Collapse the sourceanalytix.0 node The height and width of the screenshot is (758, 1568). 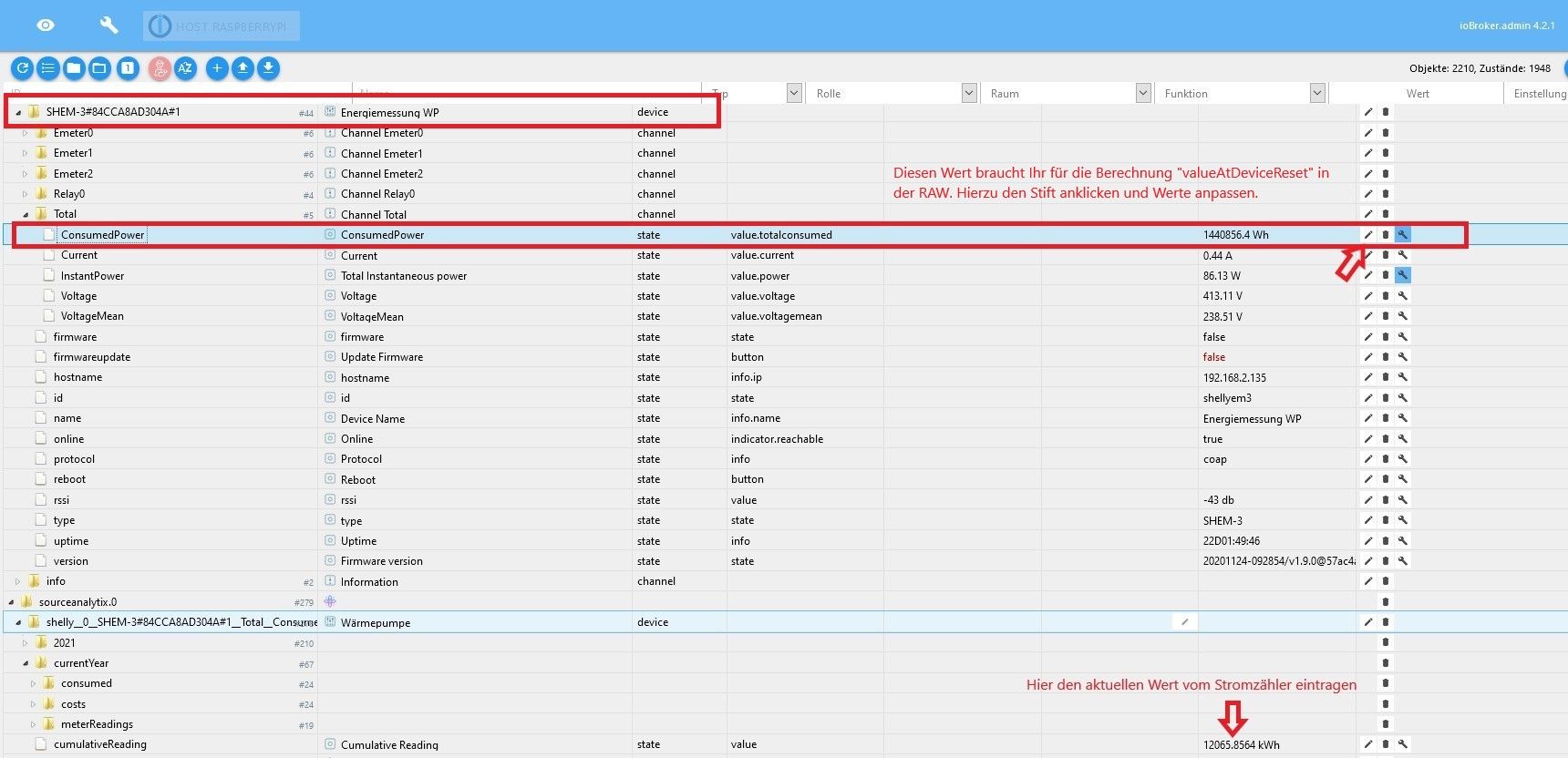pyautogui.click(x=11, y=602)
